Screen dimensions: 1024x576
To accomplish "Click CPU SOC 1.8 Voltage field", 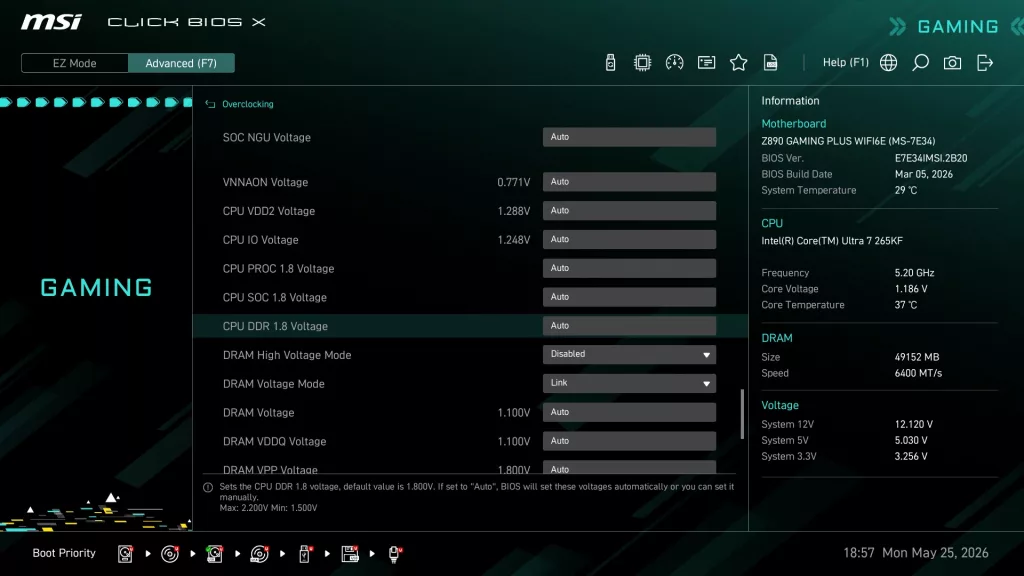I will tap(629, 297).
